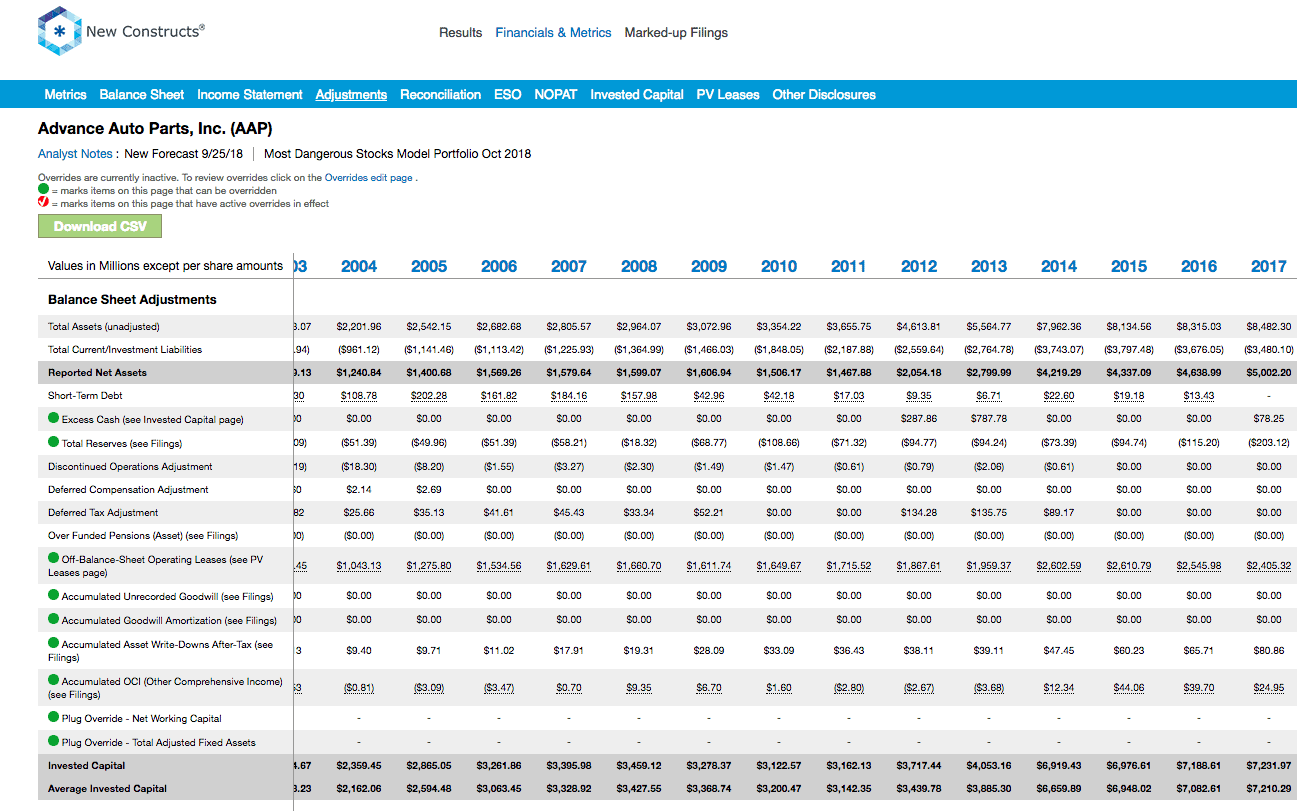Open the PV Leases section
The height and width of the screenshot is (811, 1297).
[x=728, y=95]
